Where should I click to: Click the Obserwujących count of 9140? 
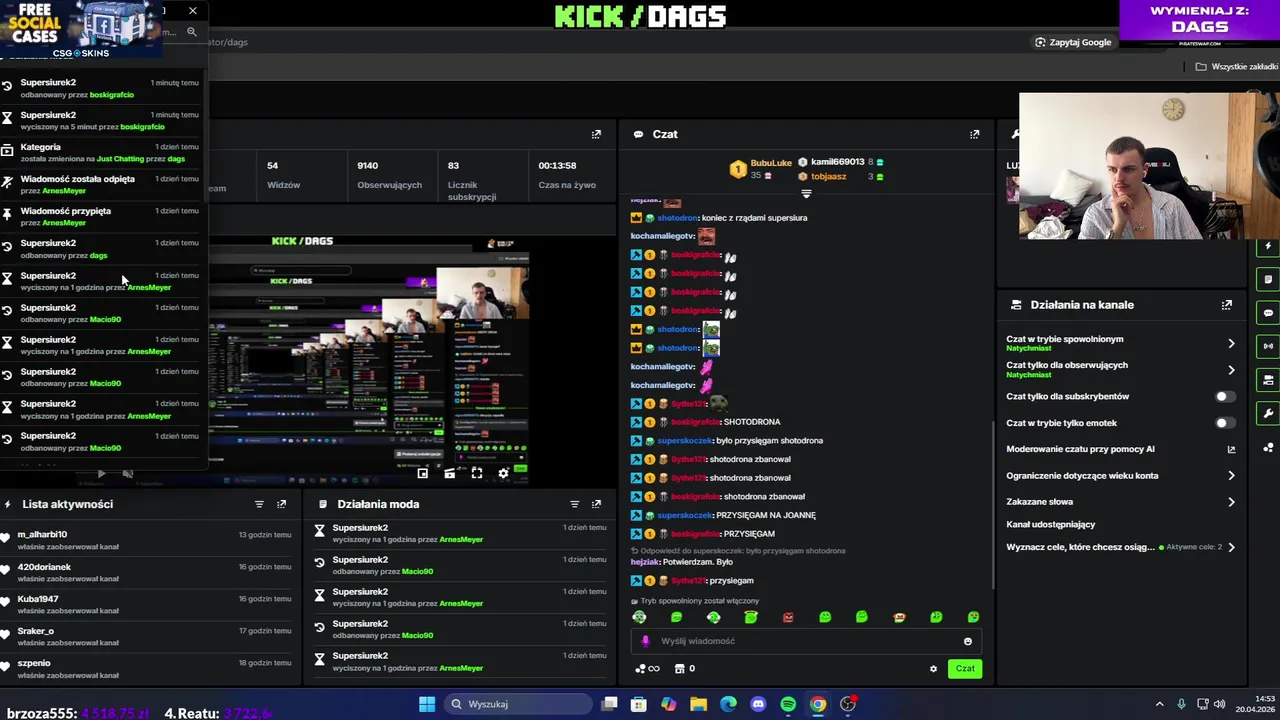coord(367,165)
